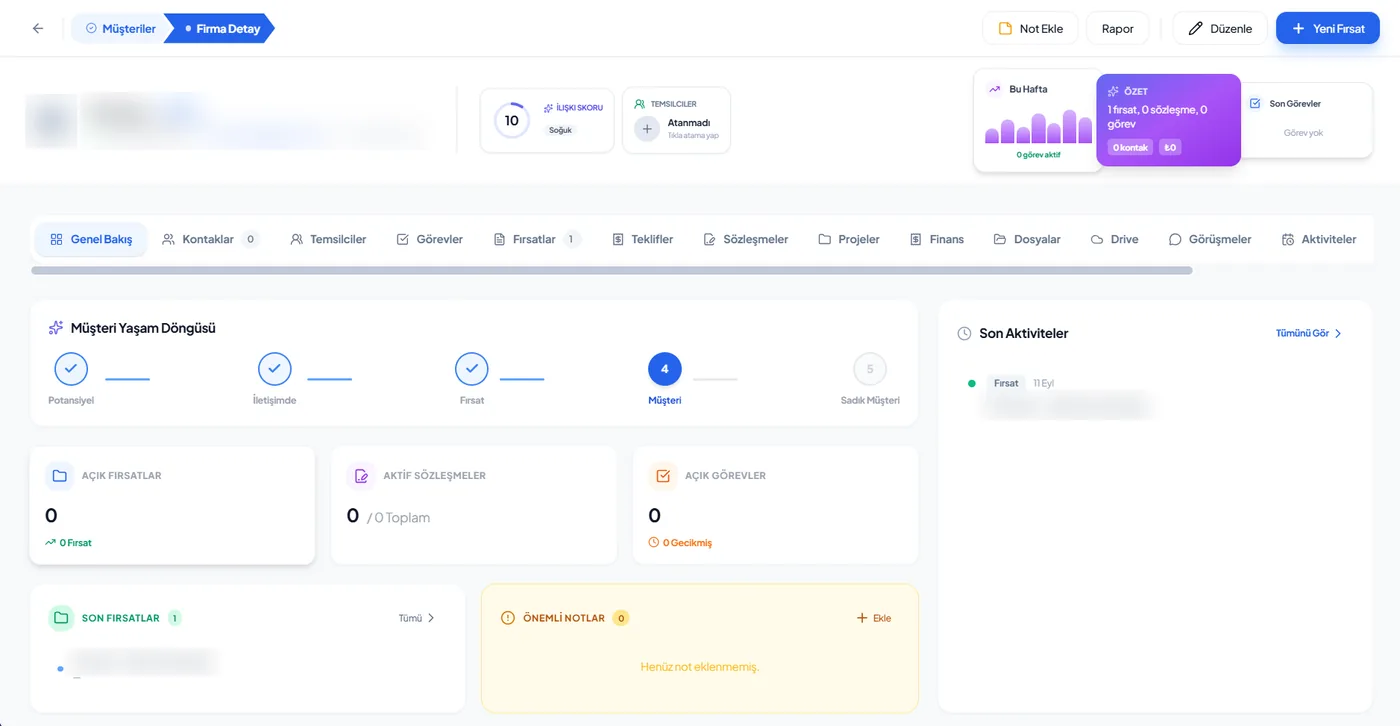The height and width of the screenshot is (726, 1400).
Task: Select the Potansiyel lifecycle checkmark step
Action: 71,369
